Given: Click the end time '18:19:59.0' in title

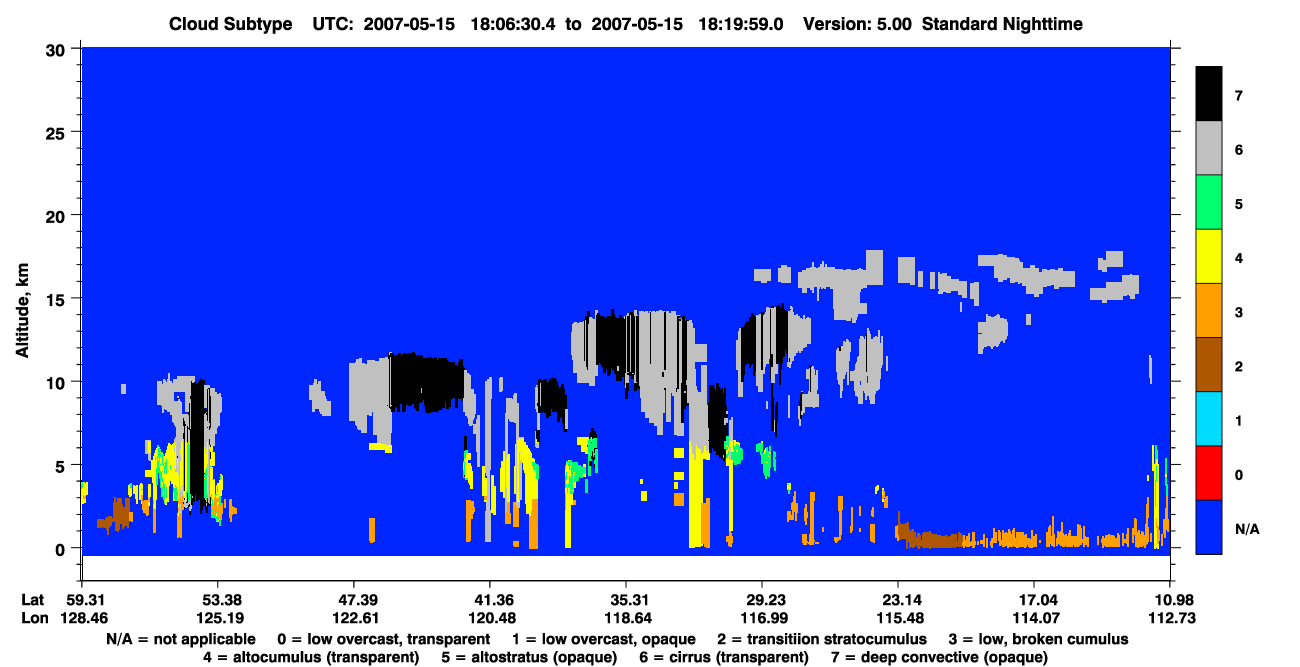Looking at the screenshot, I should 743,24.
